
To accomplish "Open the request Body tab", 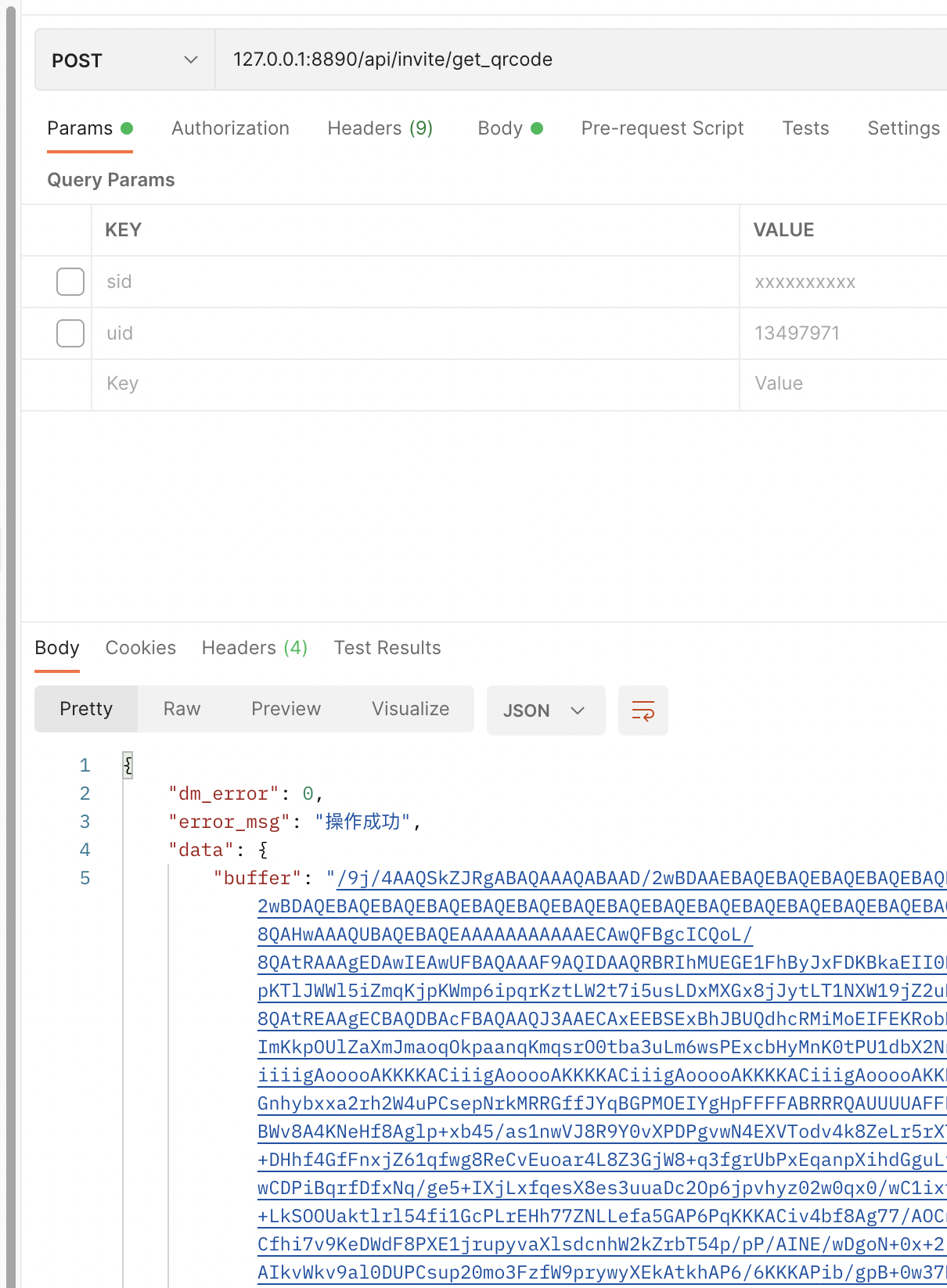I will [x=510, y=128].
